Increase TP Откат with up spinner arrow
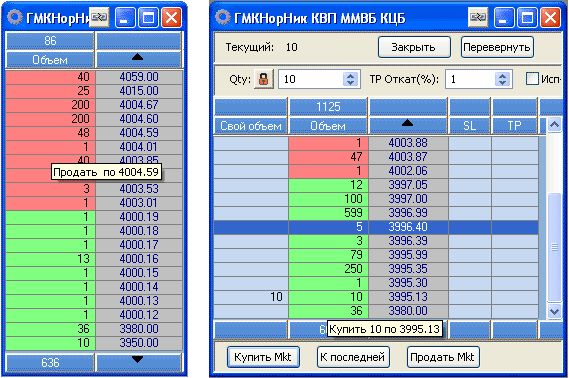Image resolution: width=569 pixels, height=378 pixels. (x=503, y=75)
